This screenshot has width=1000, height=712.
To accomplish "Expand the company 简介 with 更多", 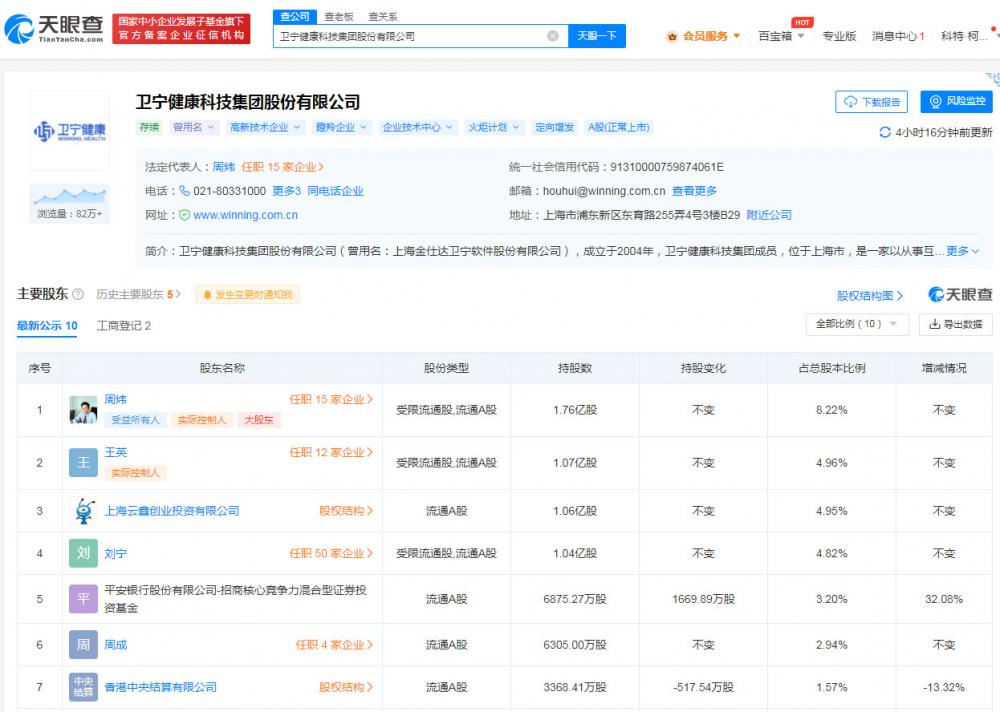I will click(x=962, y=251).
